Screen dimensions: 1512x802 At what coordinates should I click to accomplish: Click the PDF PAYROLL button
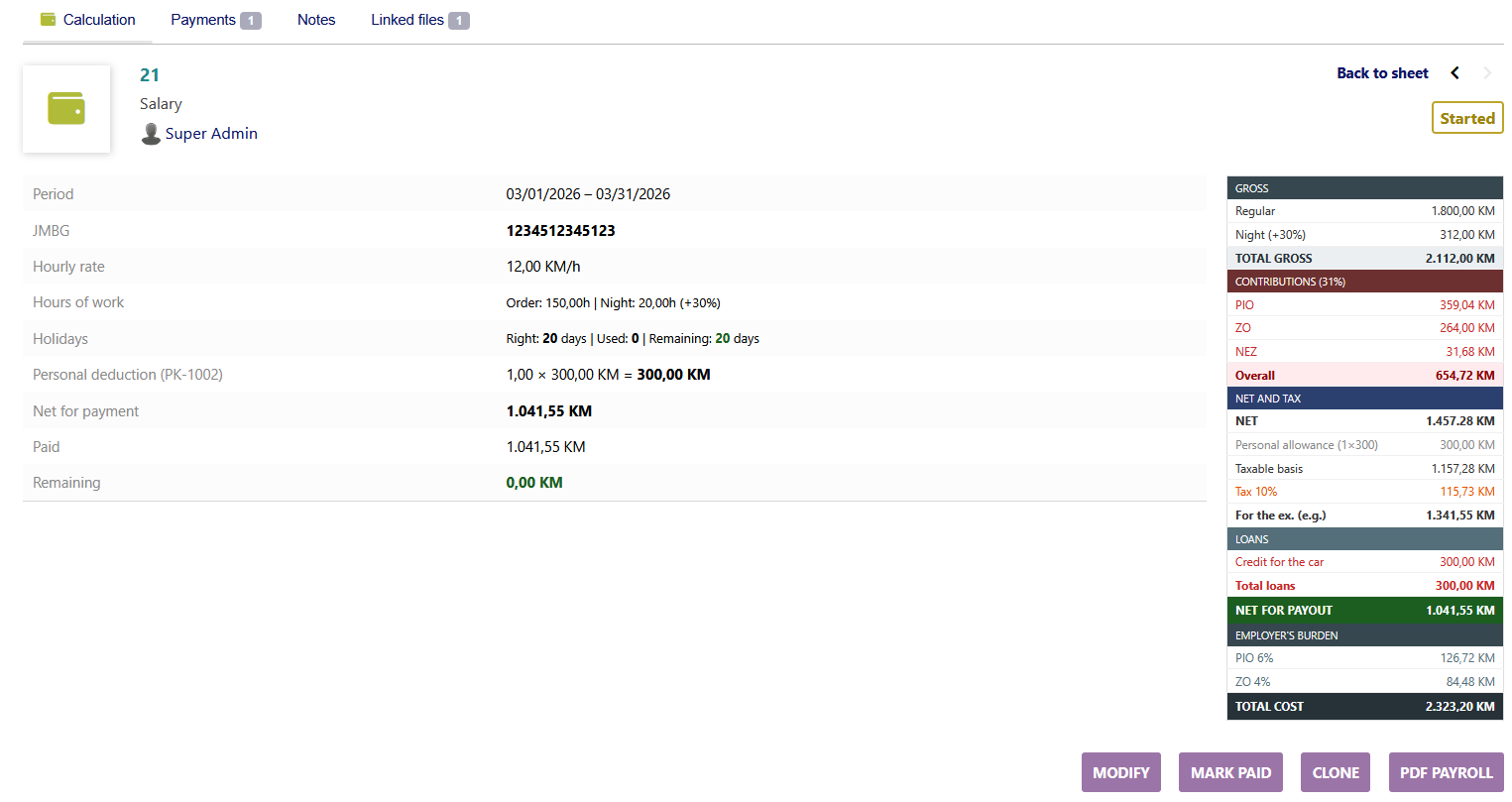pos(1447,772)
